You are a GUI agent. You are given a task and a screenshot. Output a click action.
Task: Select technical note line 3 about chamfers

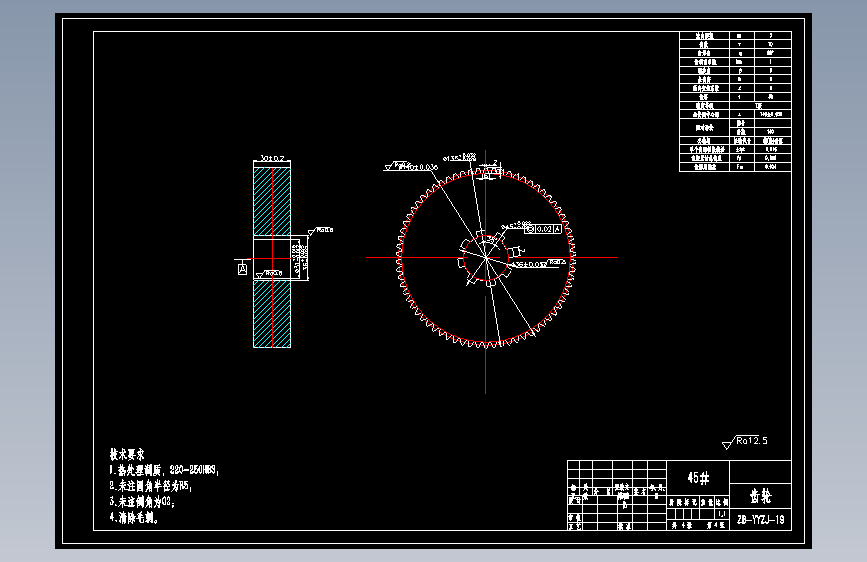142,502
